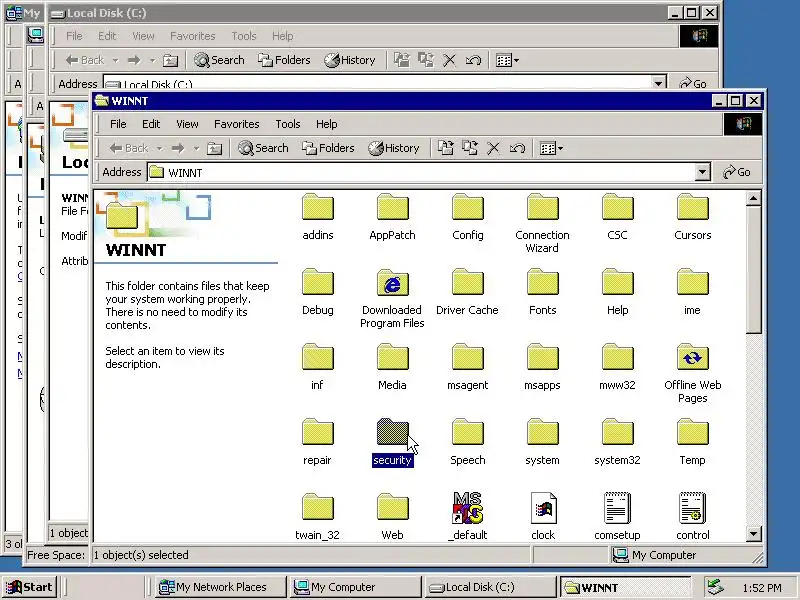Screen dimensions: 800x600
Task: Open Forward history dropdown arrow in WINNT
Action: [196, 148]
